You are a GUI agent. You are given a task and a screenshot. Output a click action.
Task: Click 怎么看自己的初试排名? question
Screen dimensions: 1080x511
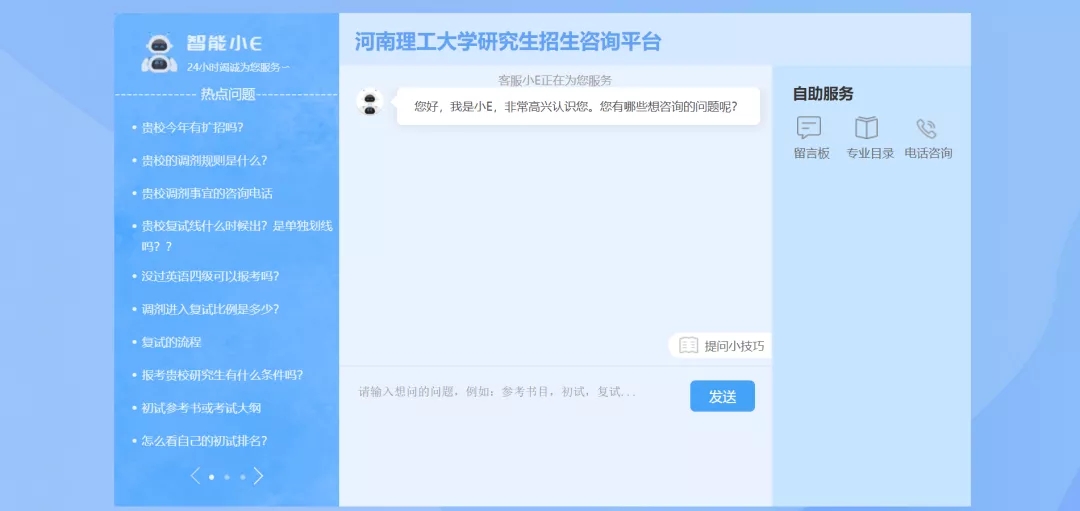point(204,441)
